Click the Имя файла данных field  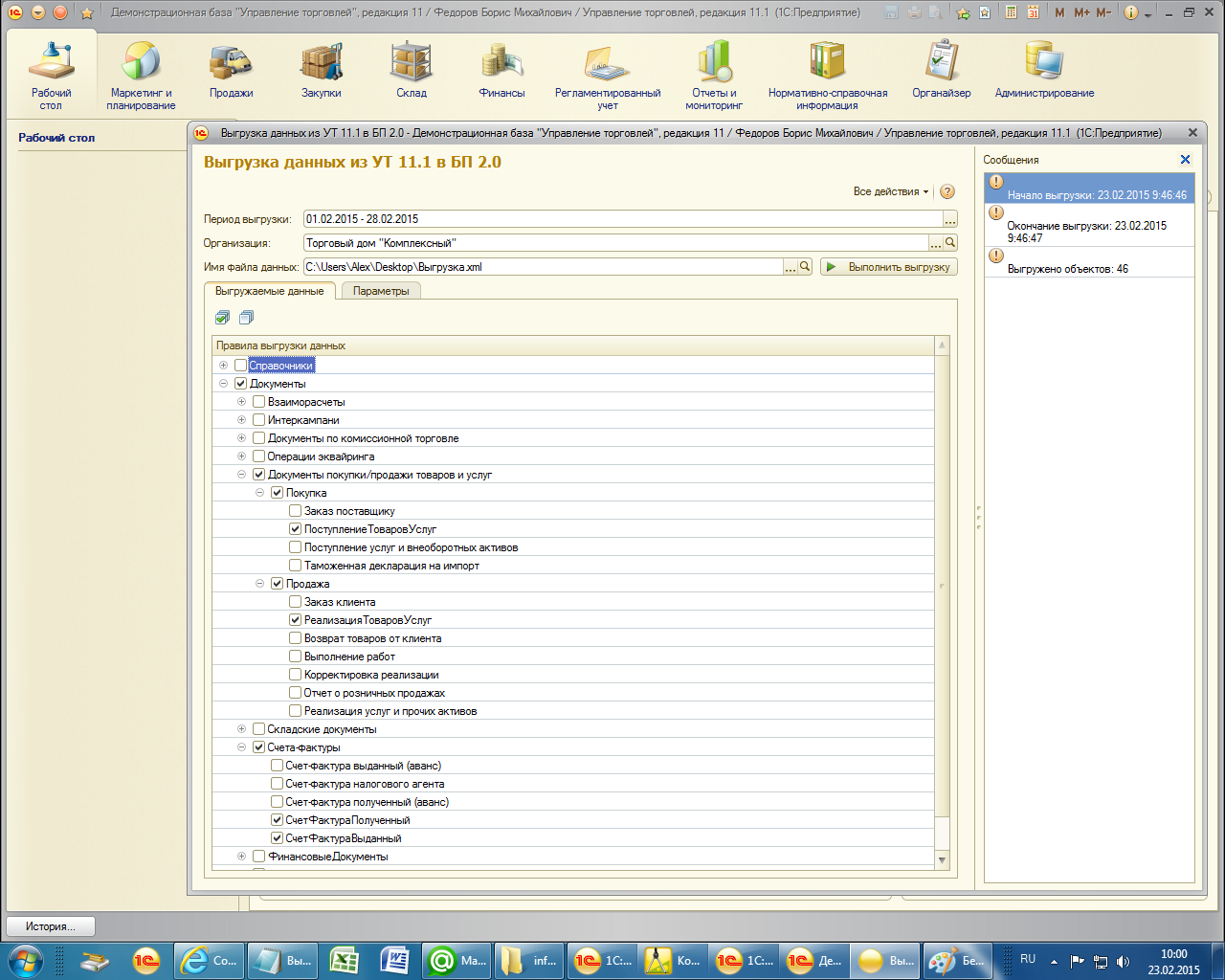click(x=543, y=267)
